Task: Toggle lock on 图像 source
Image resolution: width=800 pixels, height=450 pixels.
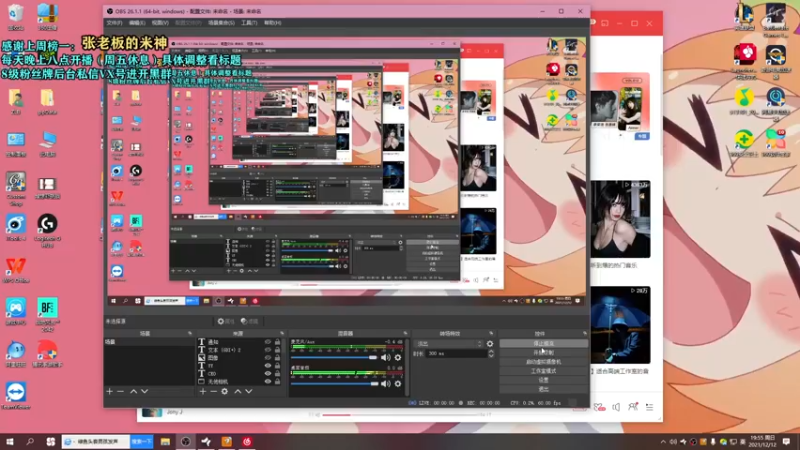Action: 277,358
